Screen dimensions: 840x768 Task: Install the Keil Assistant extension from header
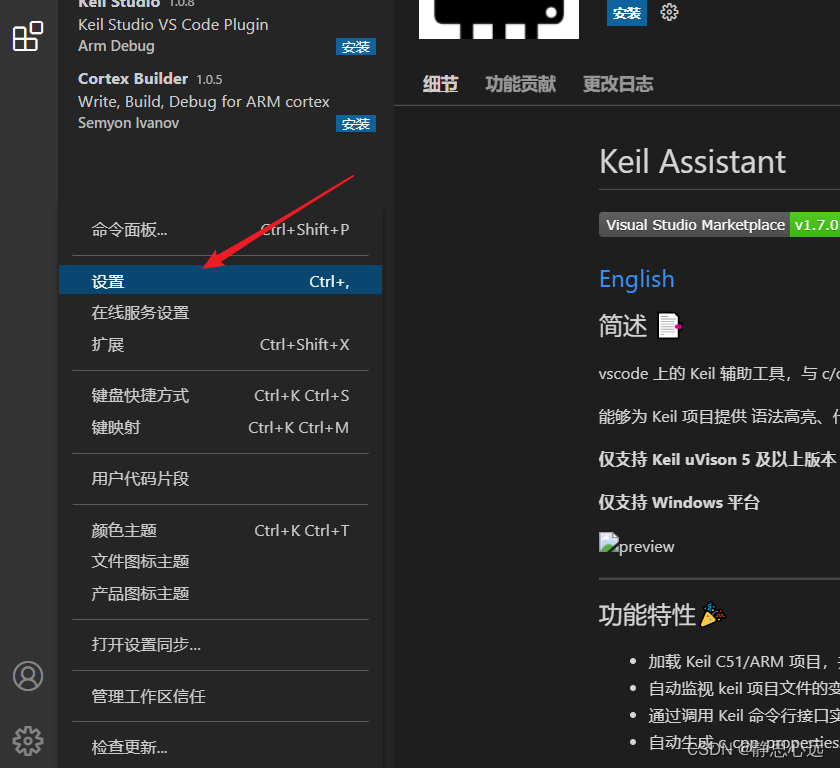point(627,13)
